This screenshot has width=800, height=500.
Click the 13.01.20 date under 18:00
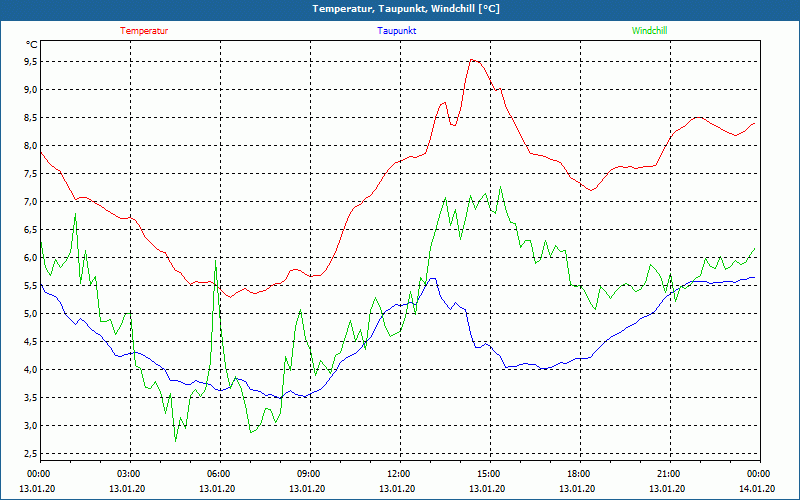(x=577, y=489)
